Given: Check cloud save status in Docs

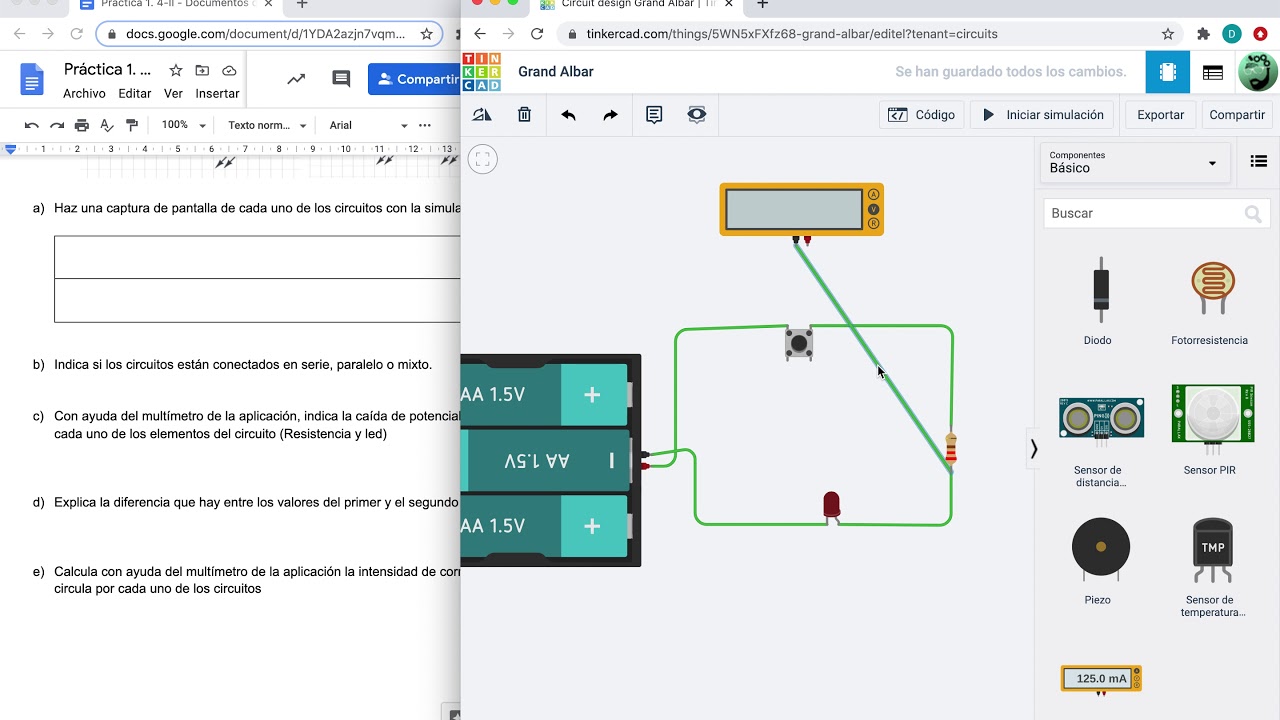Looking at the screenshot, I should point(229,70).
